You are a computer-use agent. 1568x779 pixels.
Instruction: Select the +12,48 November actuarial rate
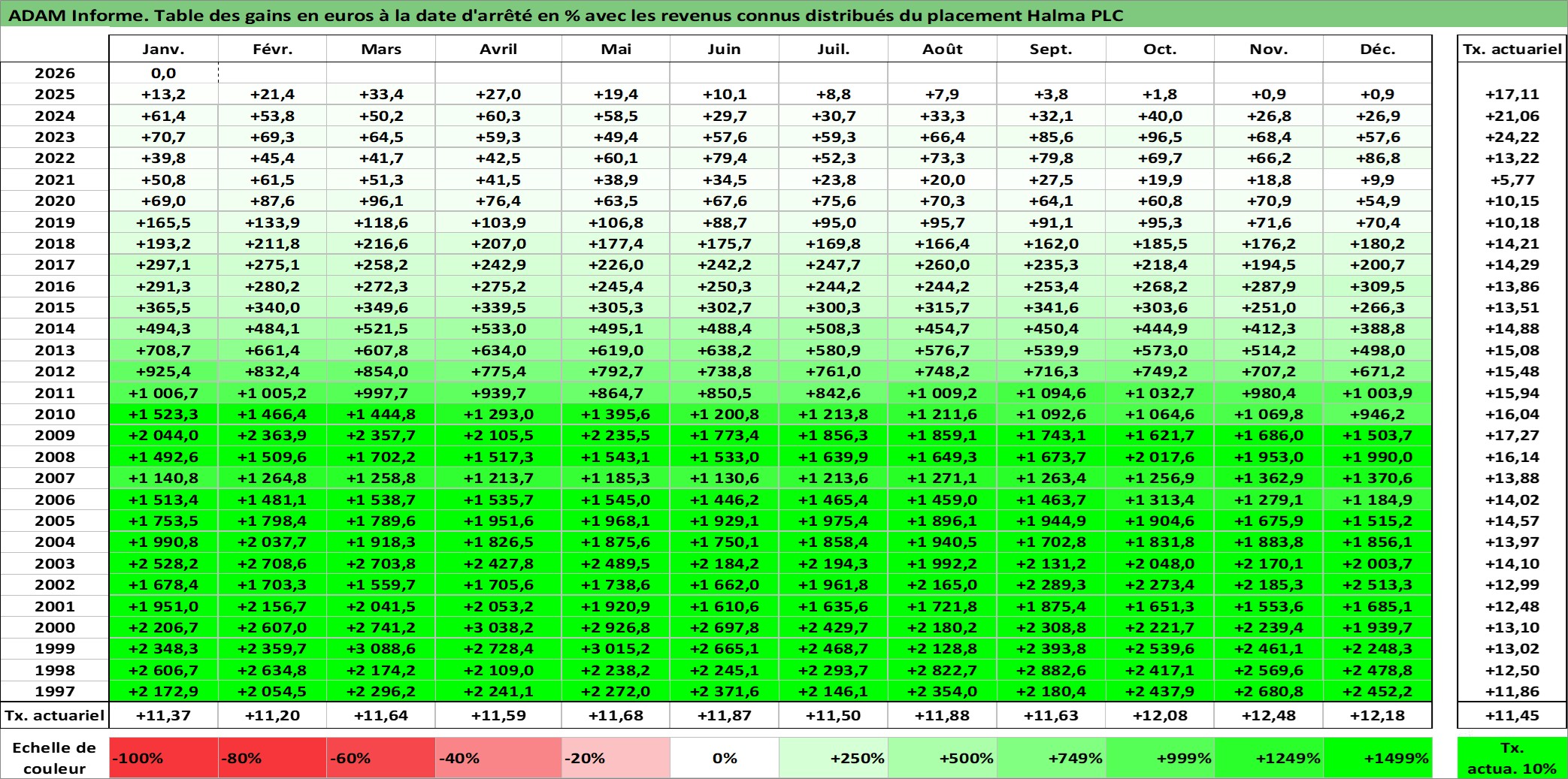coord(1269,715)
